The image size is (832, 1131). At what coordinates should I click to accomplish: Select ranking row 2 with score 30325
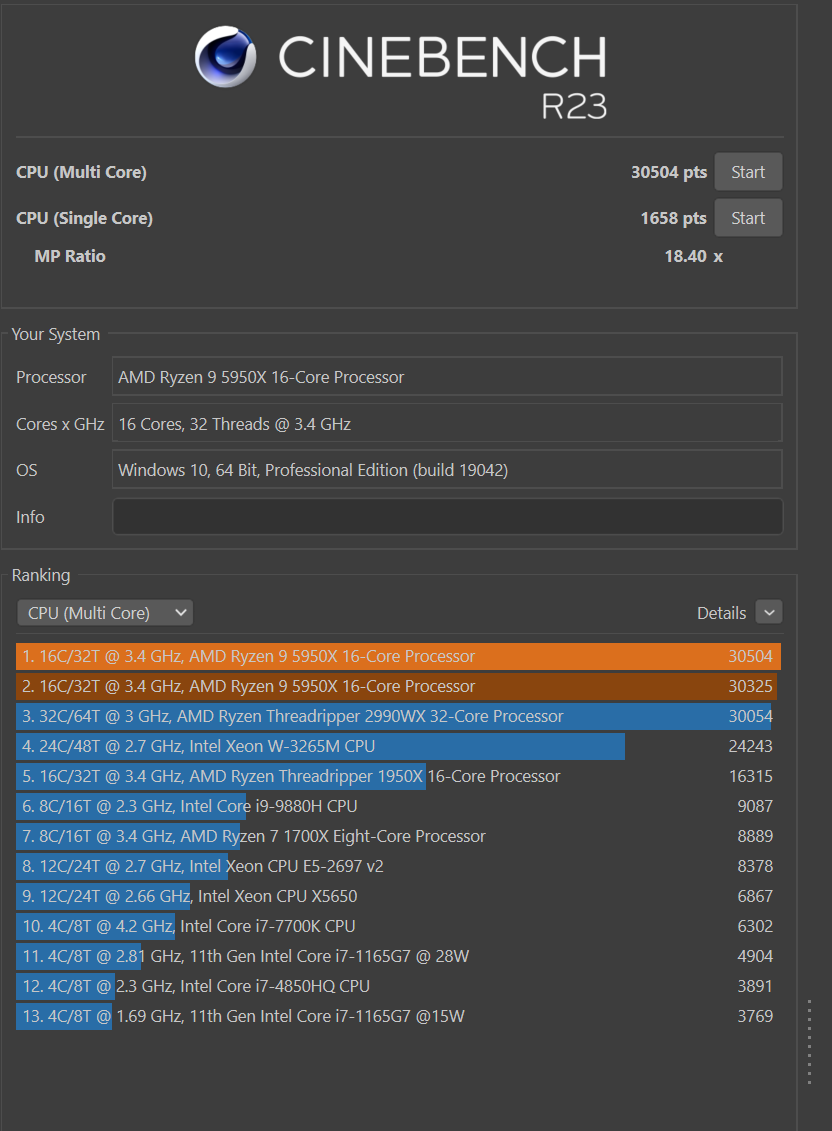coord(398,686)
